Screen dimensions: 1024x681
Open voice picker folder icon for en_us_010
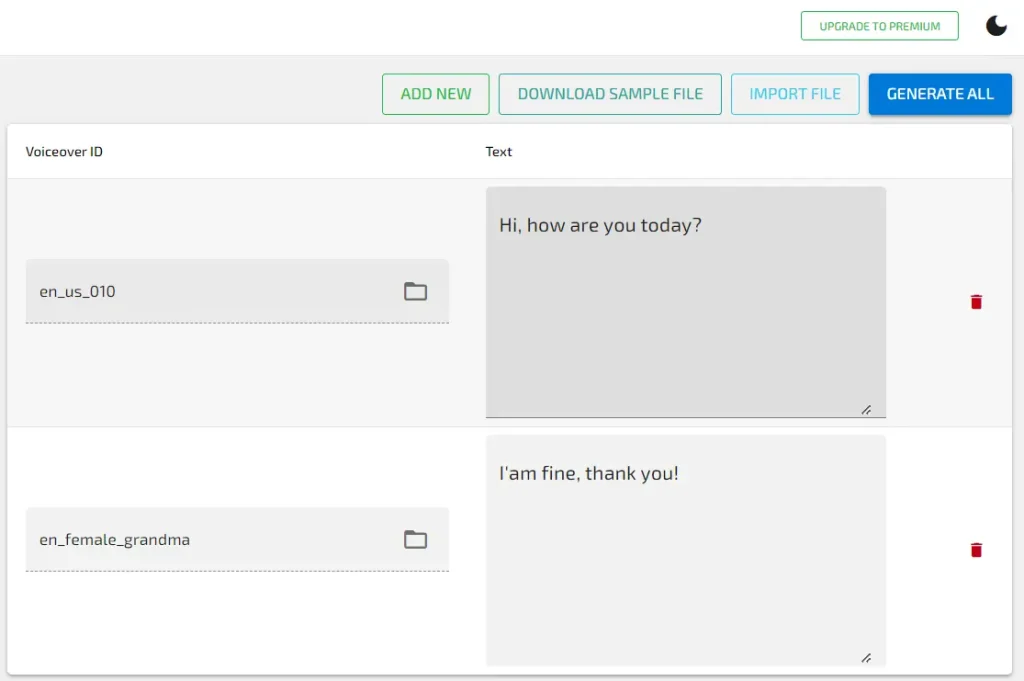pyautogui.click(x=415, y=292)
